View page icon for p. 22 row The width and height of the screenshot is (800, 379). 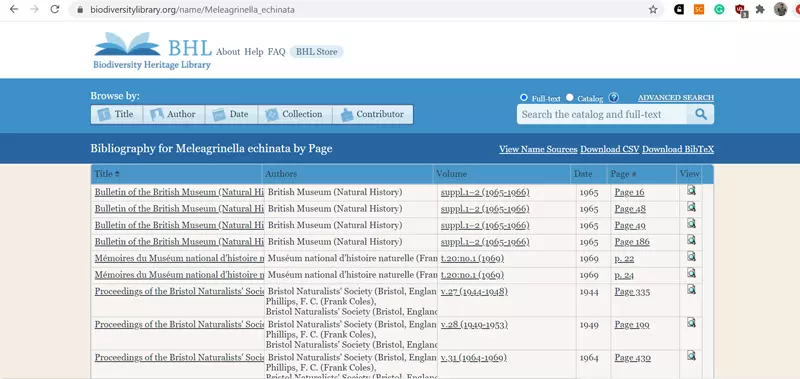pyautogui.click(x=691, y=257)
